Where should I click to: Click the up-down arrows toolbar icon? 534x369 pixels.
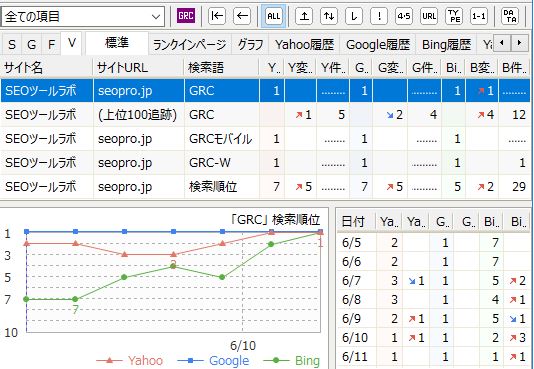[329, 16]
